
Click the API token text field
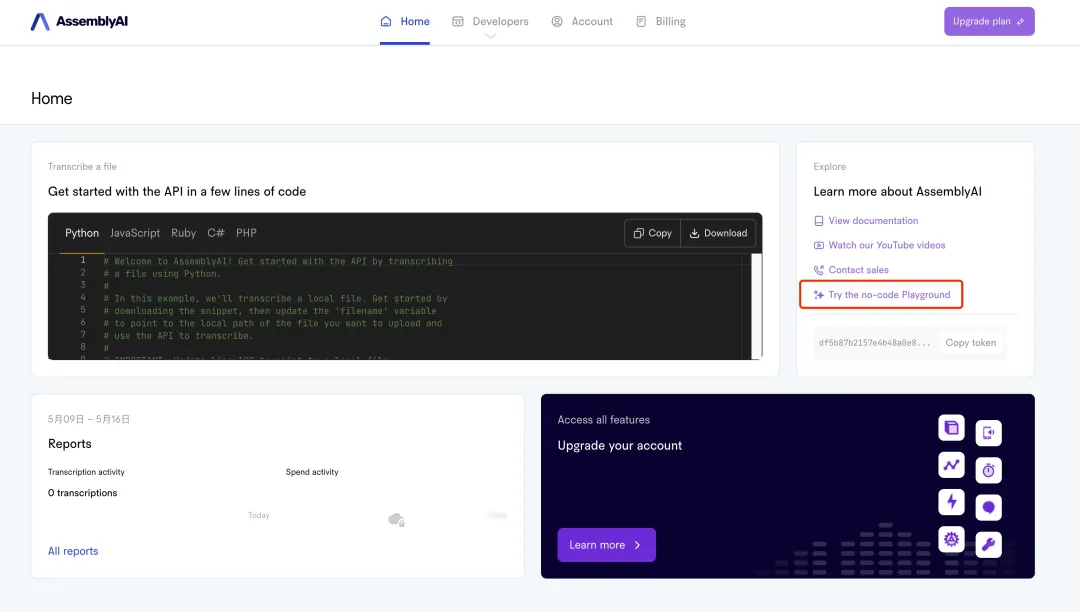point(875,343)
